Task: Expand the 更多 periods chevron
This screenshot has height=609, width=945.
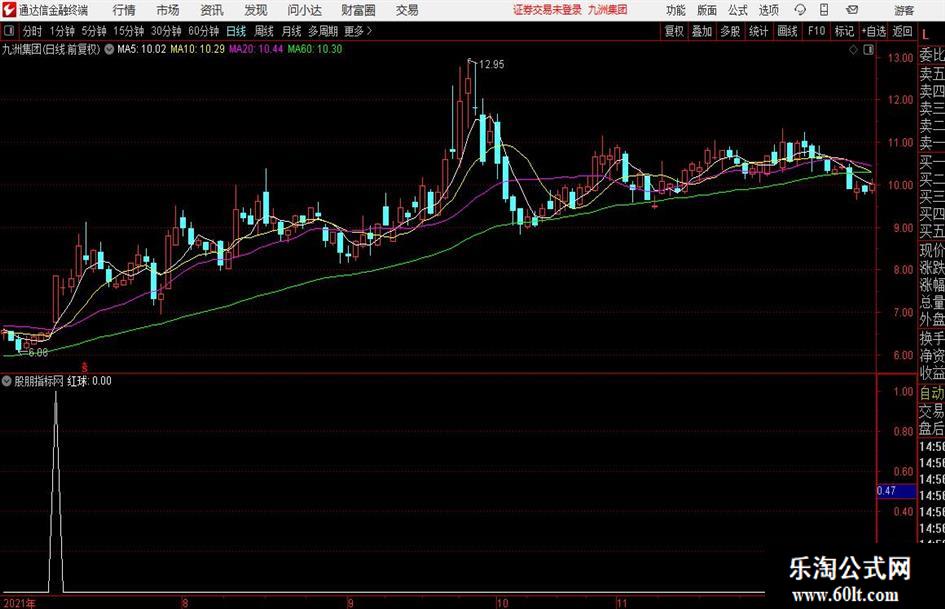Action: (369, 31)
